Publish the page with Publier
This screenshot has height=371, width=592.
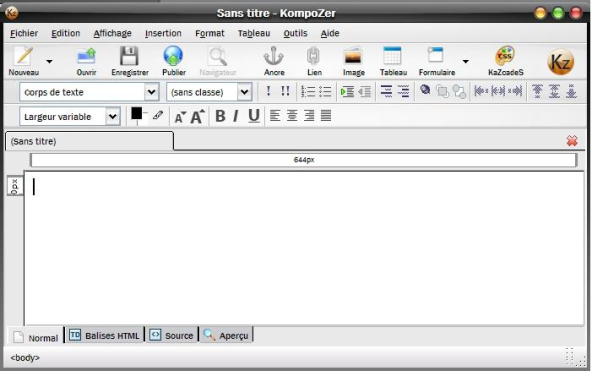tap(174, 61)
